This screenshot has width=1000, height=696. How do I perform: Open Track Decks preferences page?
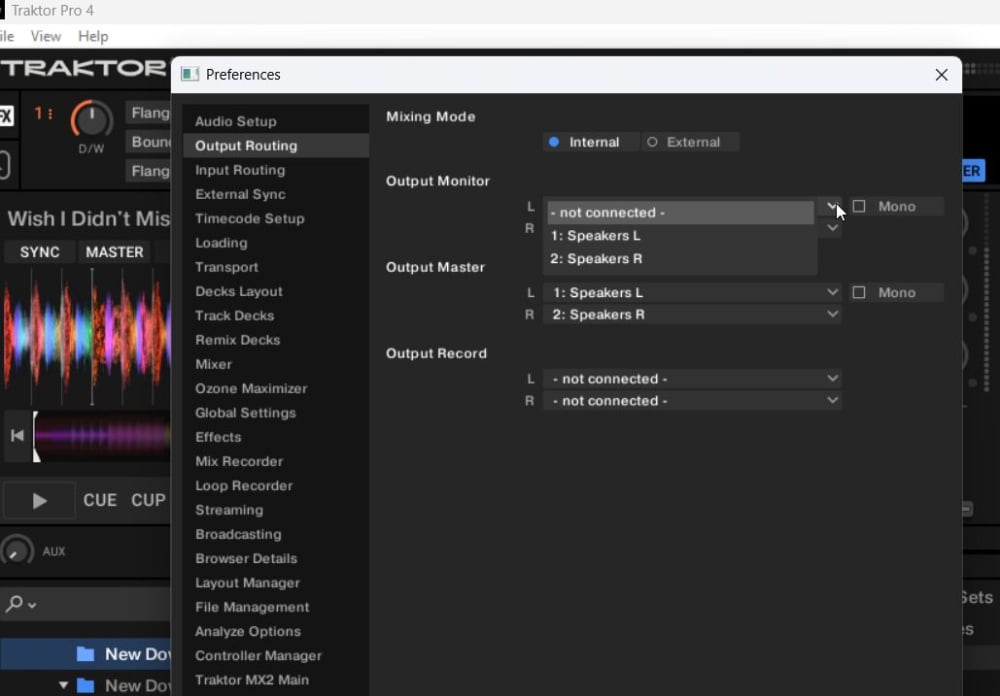click(x=276, y=315)
